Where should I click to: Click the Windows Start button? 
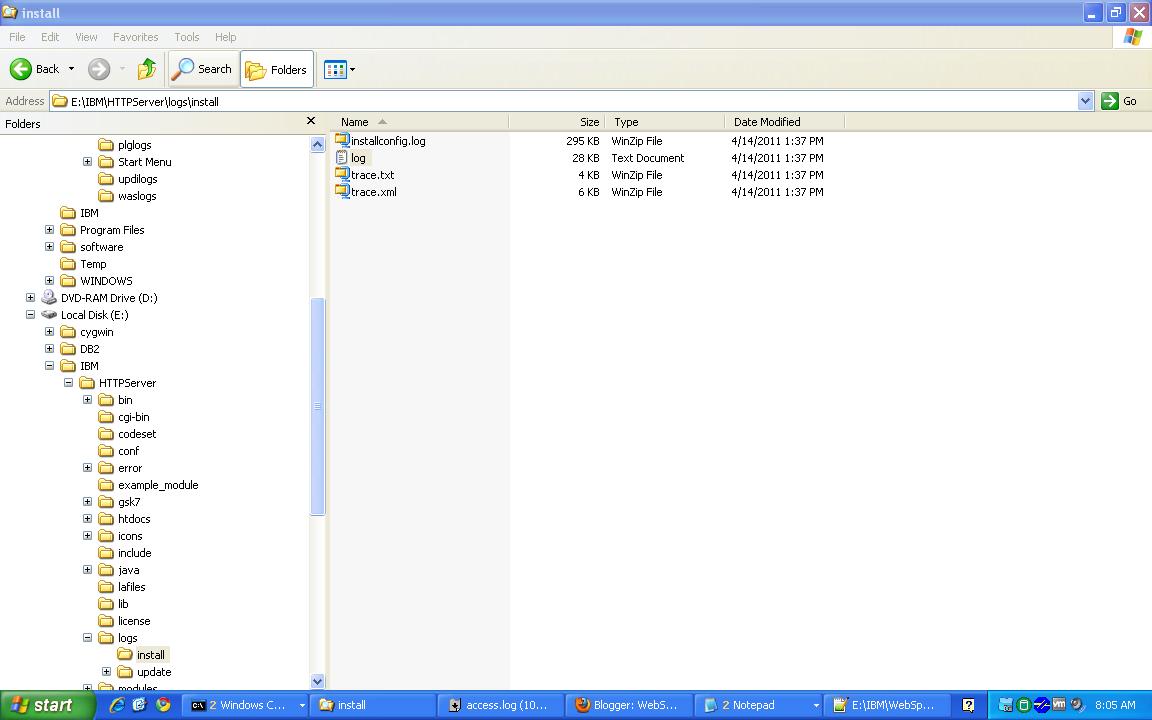click(x=48, y=705)
